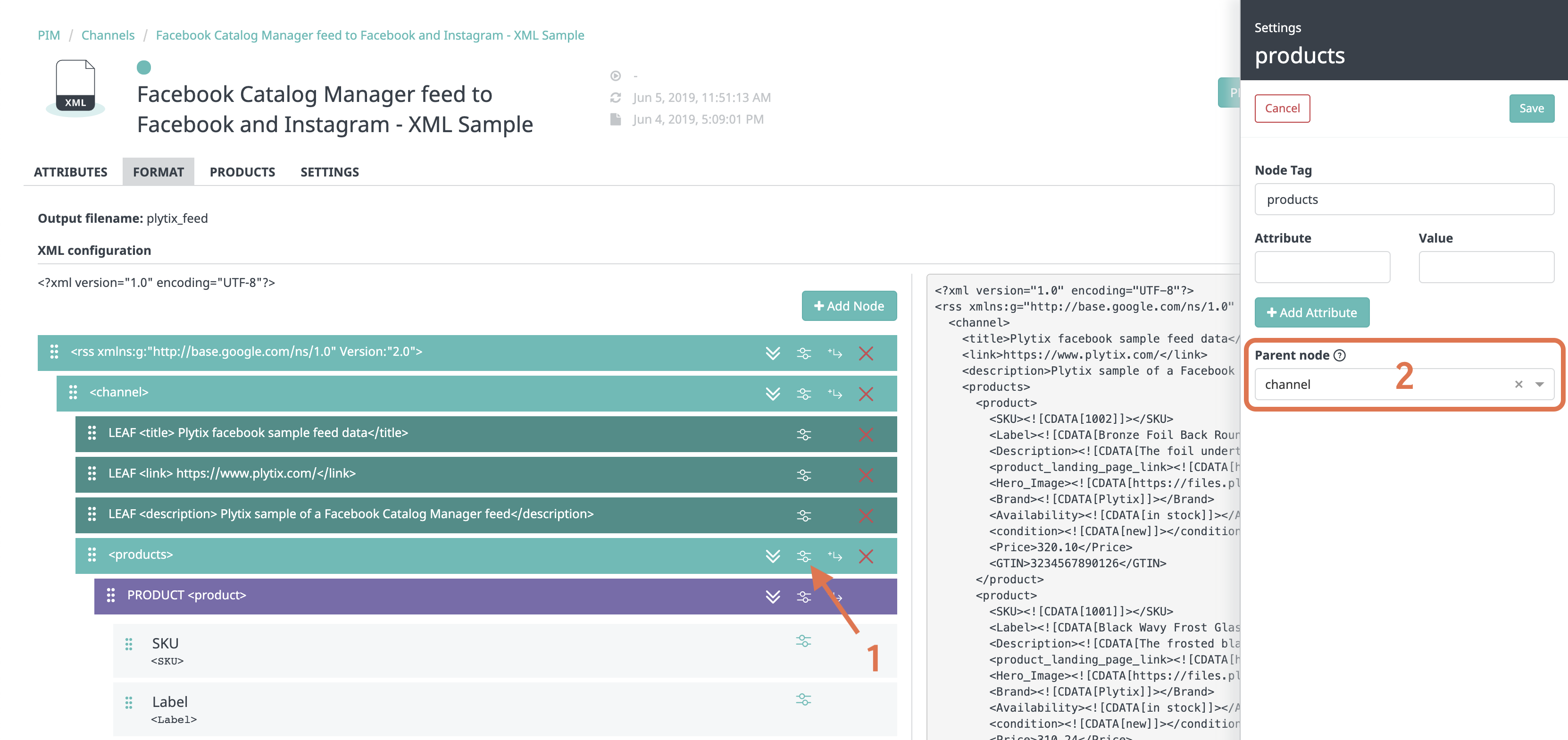The width and height of the screenshot is (1568, 740).
Task: Delete the LEAF description node
Action: pyautogui.click(x=866, y=515)
